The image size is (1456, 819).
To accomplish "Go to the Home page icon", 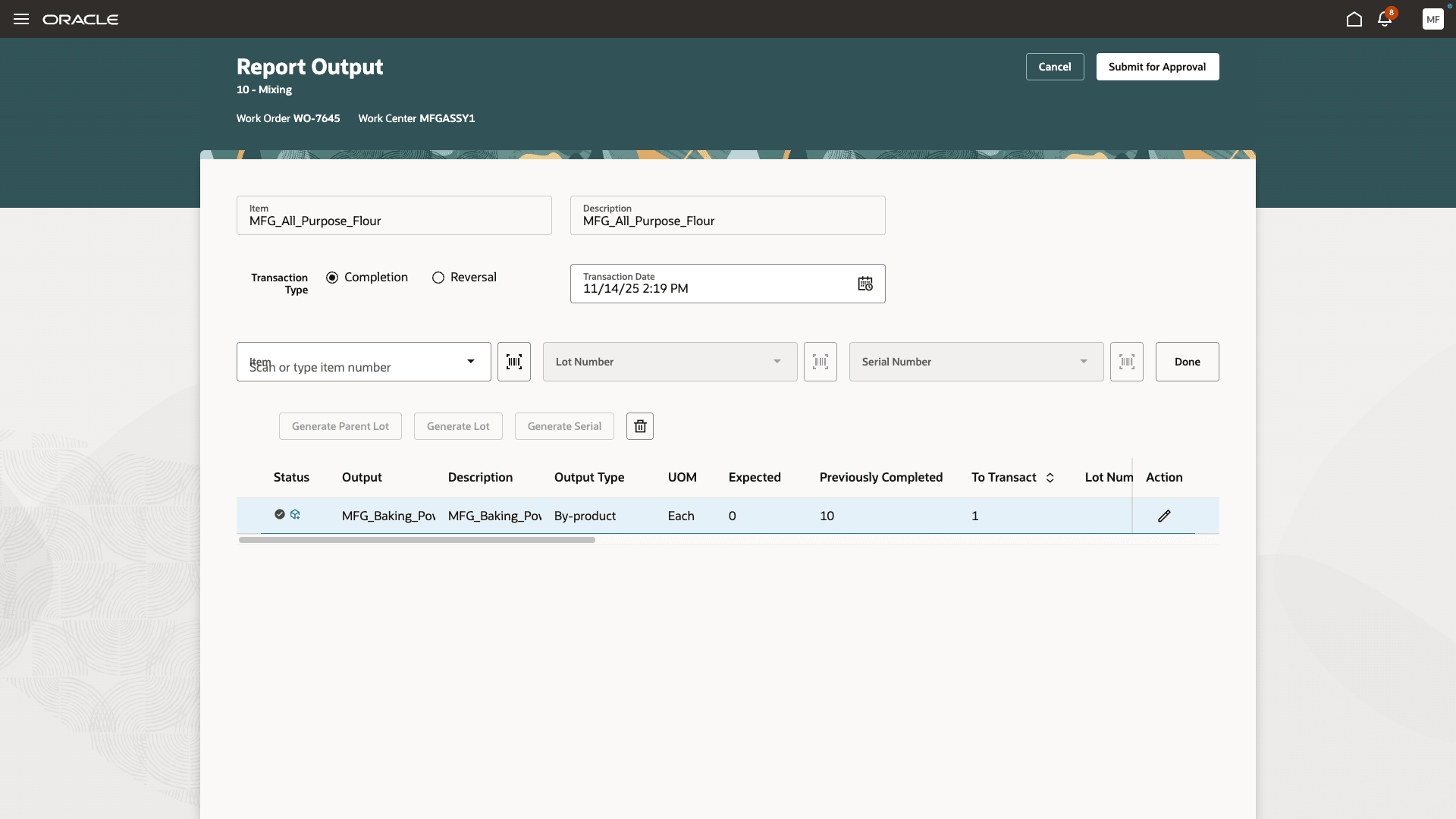I will pos(1354,19).
